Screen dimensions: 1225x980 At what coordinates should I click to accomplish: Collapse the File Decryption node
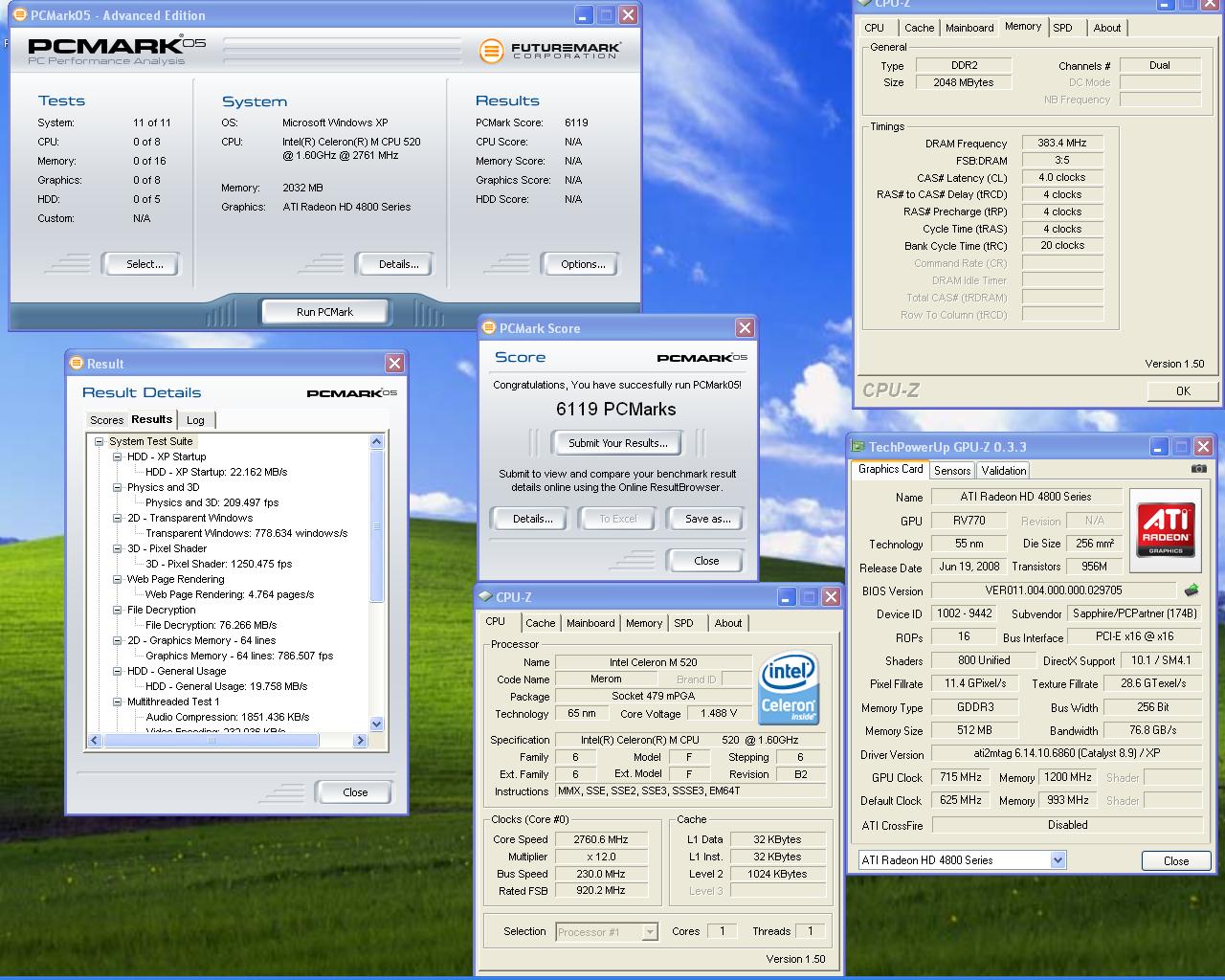[x=118, y=610]
